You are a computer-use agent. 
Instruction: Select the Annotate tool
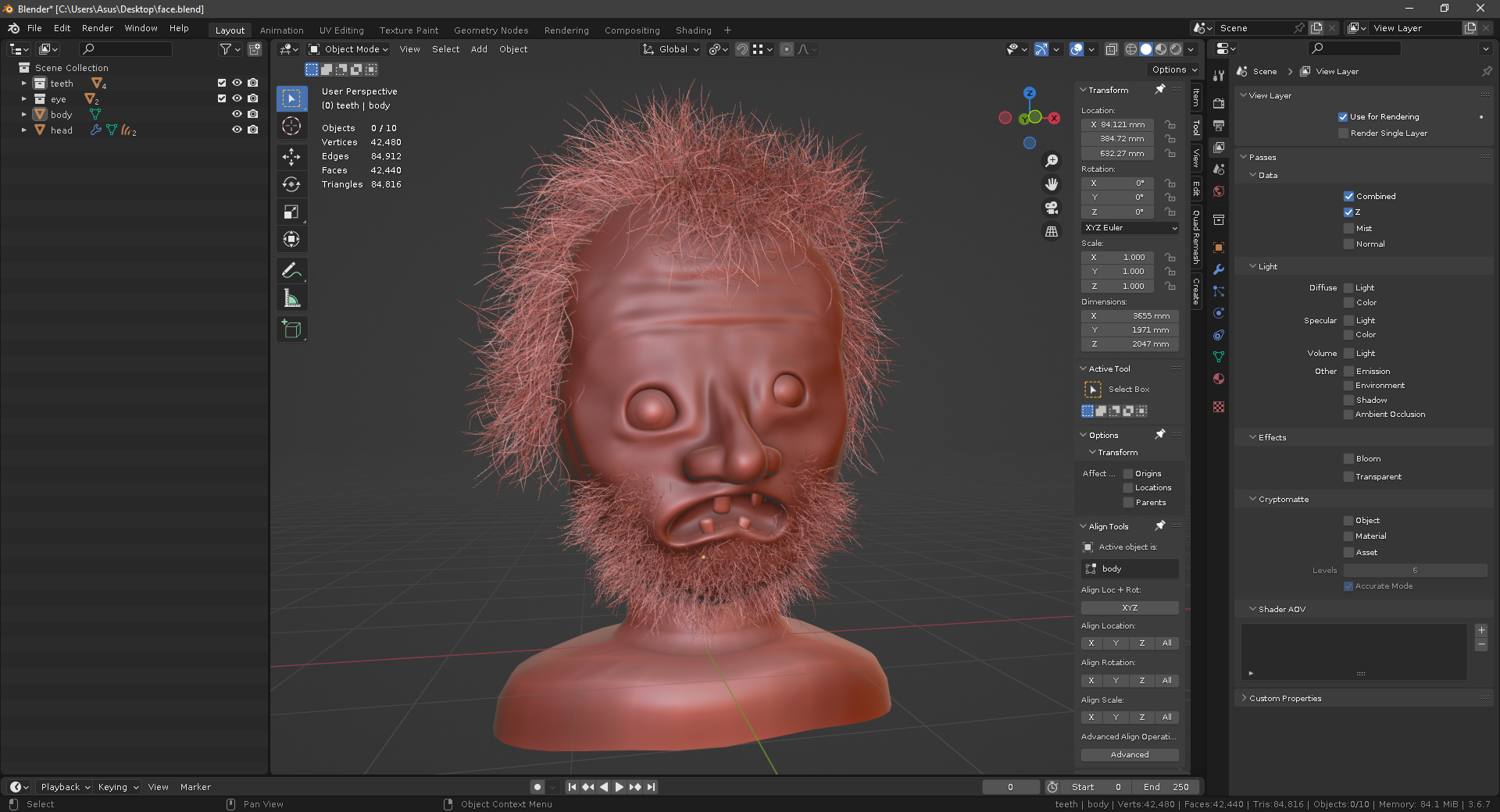(291, 270)
